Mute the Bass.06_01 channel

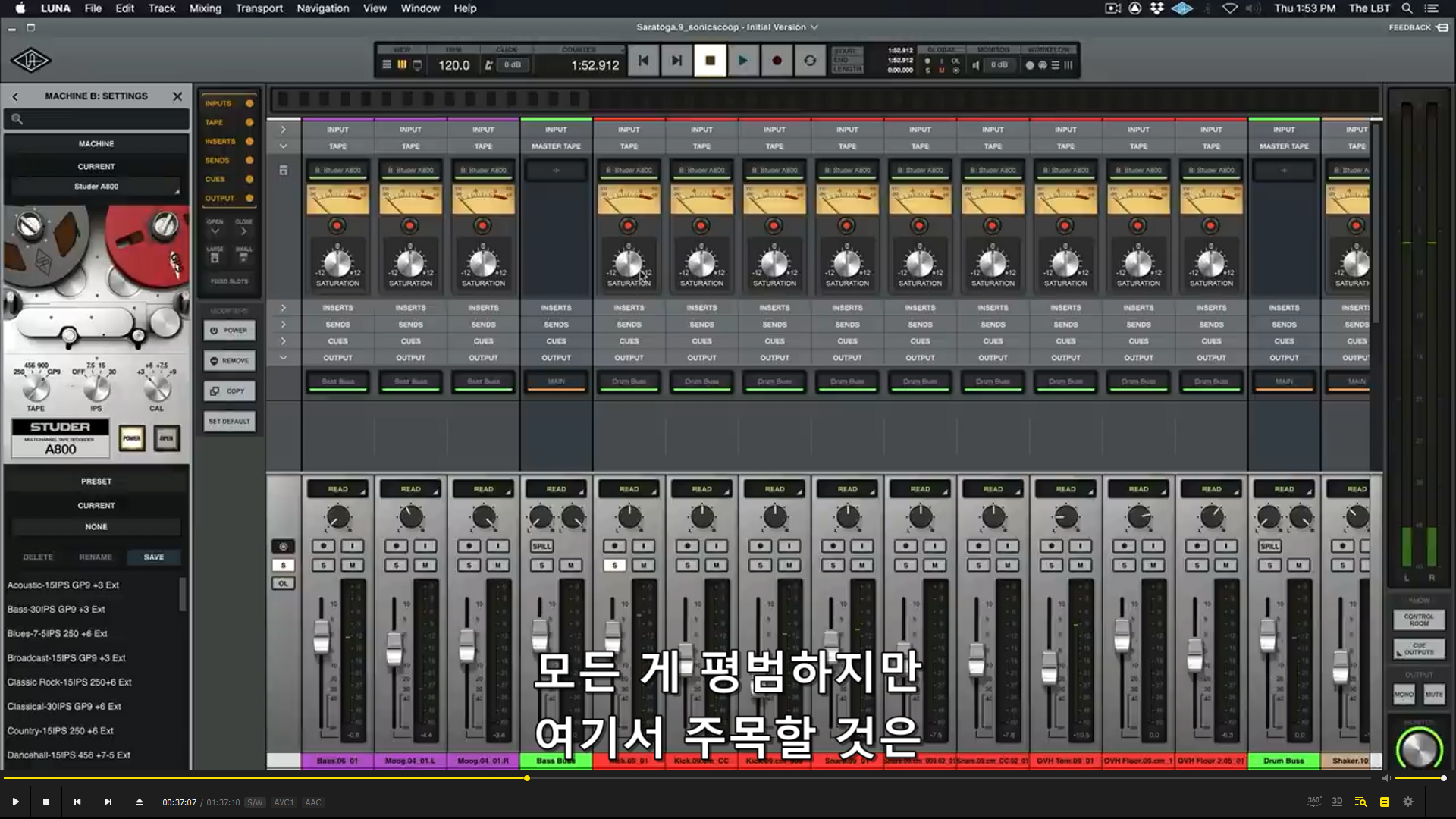pos(352,565)
